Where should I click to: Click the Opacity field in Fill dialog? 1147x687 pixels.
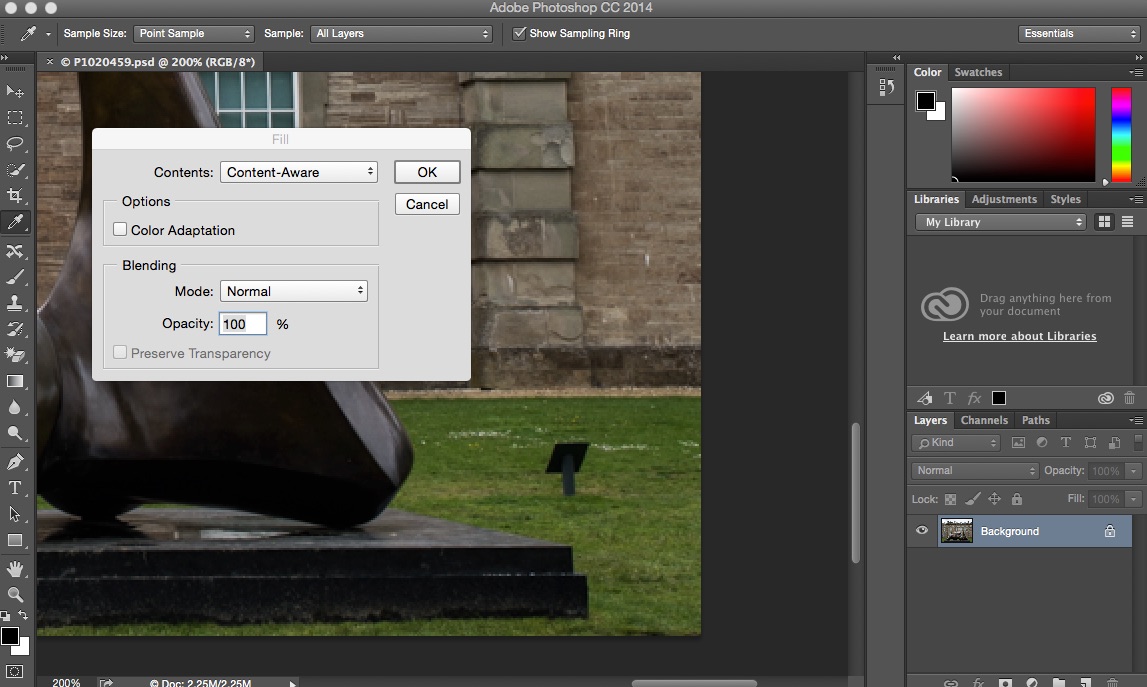243,324
